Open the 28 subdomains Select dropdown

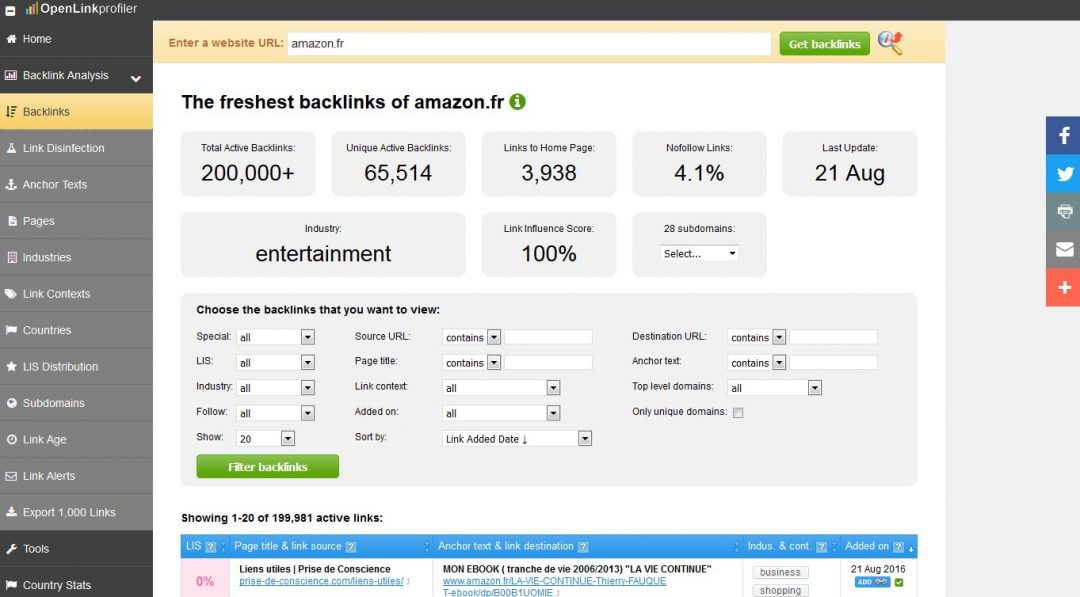click(x=698, y=253)
